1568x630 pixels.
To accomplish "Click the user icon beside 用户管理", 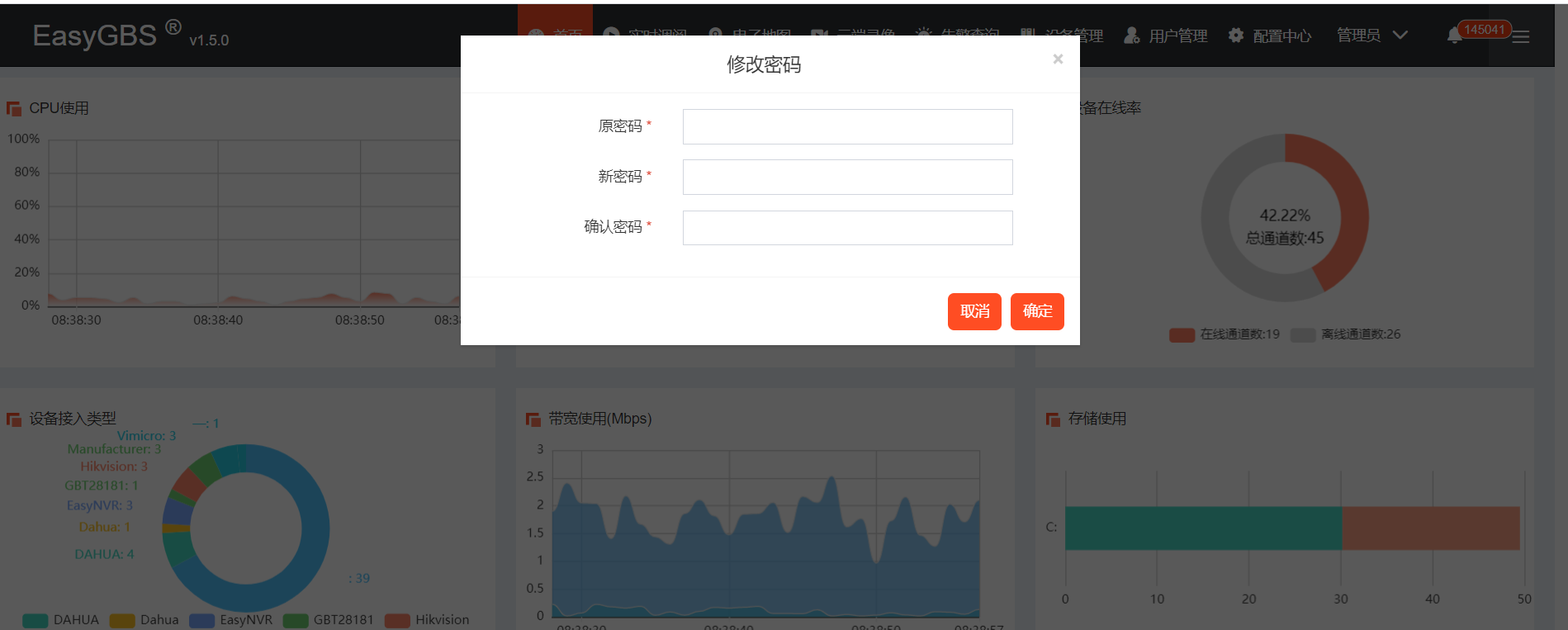I will (x=1132, y=36).
